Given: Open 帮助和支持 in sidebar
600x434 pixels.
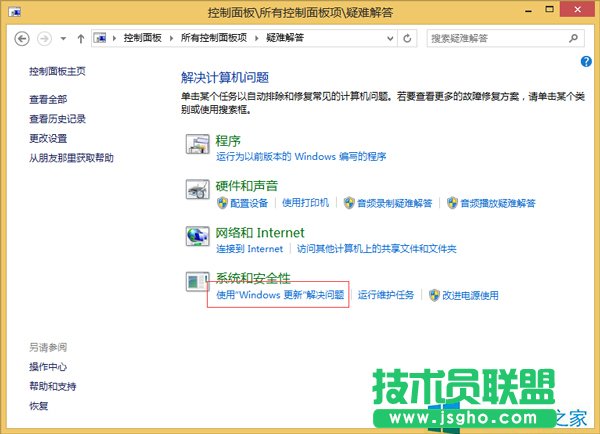Looking at the screenshot, I should (x=53, y=386).
